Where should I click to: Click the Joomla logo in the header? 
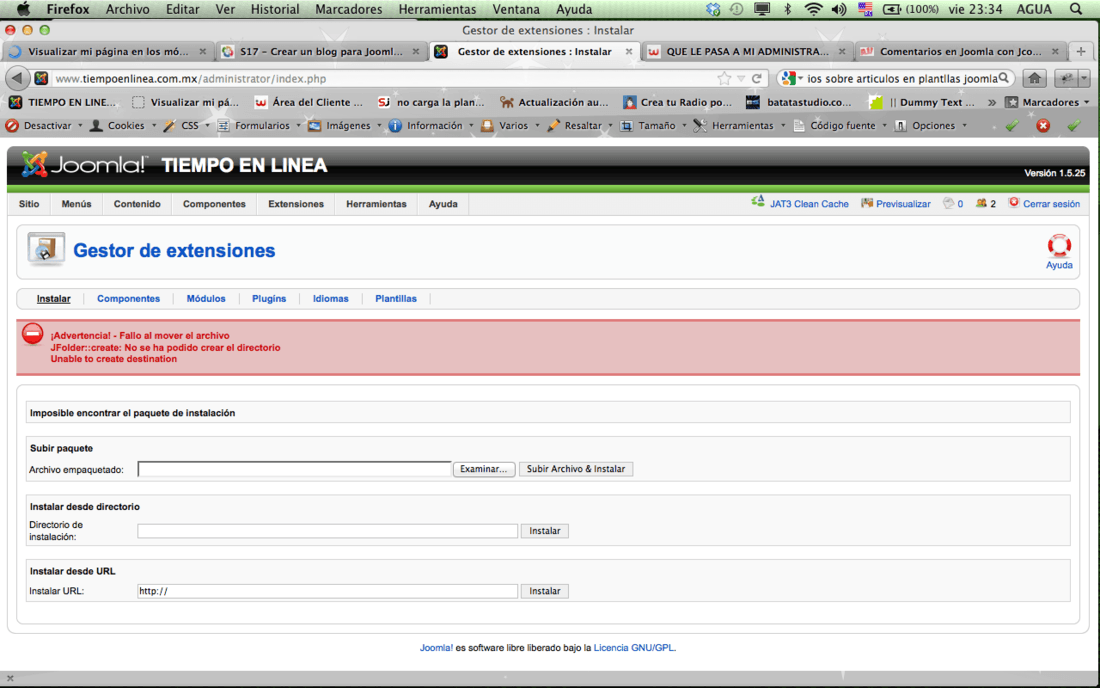coord(84,165)
